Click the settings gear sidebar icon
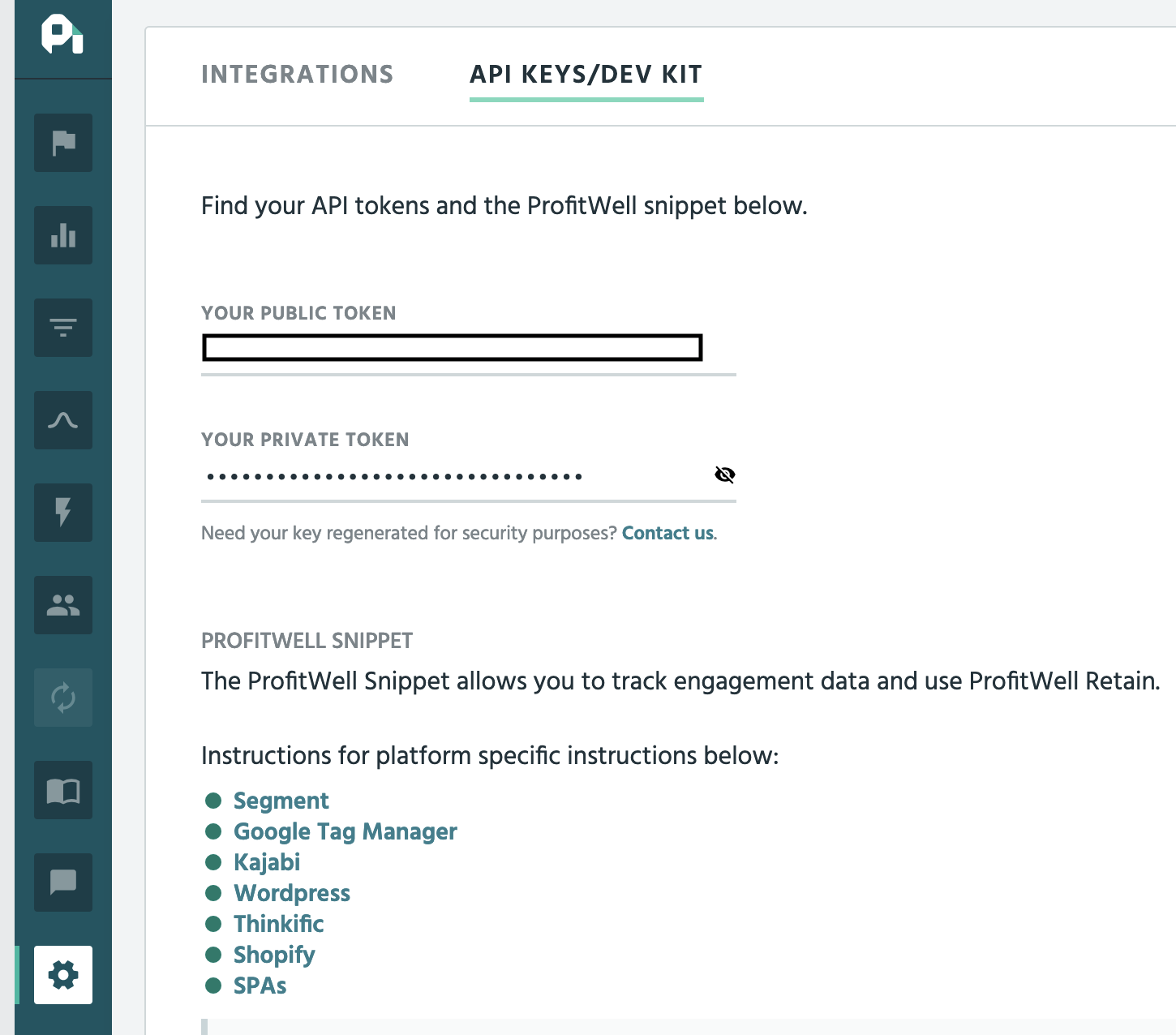This screenshot has width=1176, height=1035. coord(63,975)
